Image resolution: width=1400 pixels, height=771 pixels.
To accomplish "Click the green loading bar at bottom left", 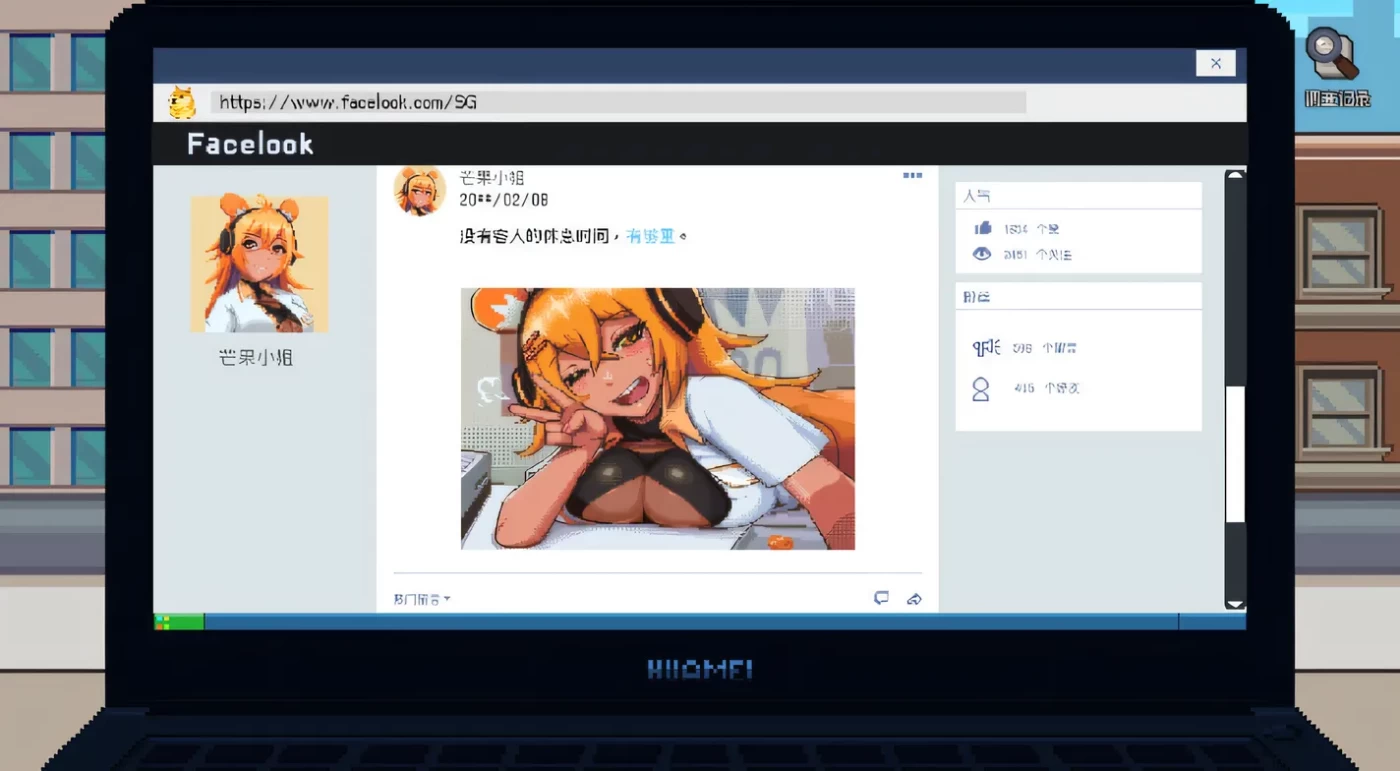I will (x=180, y=621).
